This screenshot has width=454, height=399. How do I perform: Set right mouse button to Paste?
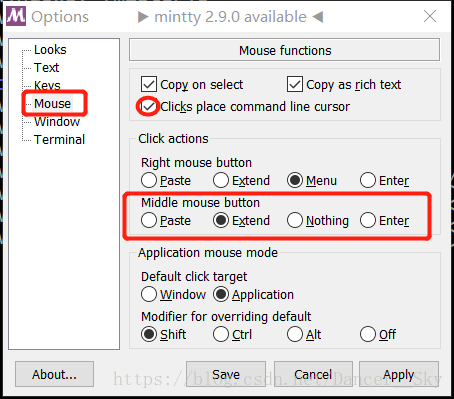coord(149,180)
